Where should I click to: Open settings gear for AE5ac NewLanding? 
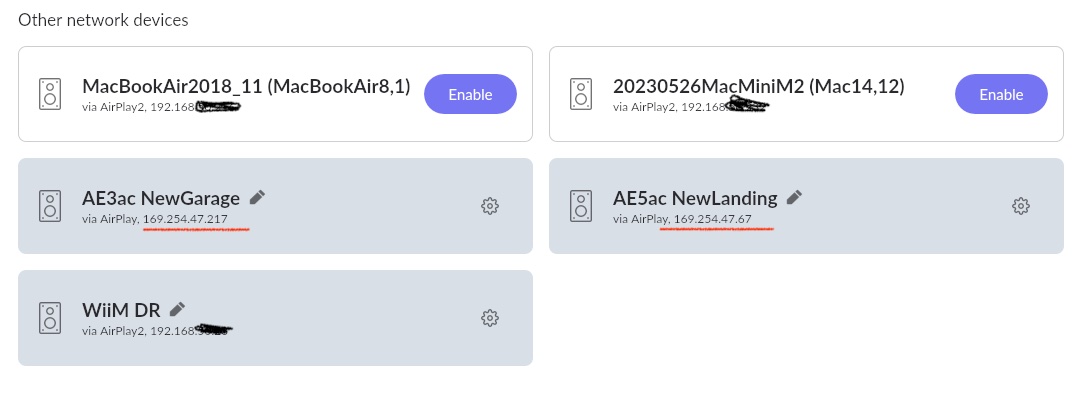pyautogui.click(x=1021, y=206)
